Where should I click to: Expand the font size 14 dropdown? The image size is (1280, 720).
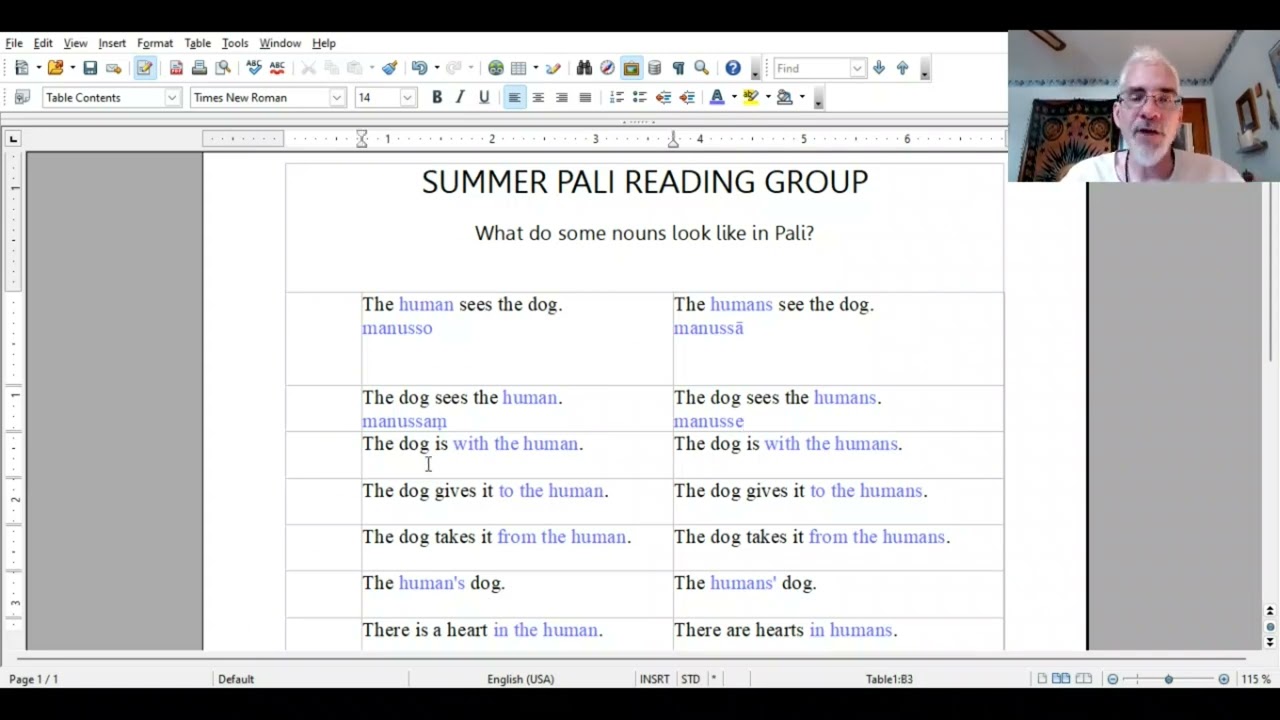(407, 97)
